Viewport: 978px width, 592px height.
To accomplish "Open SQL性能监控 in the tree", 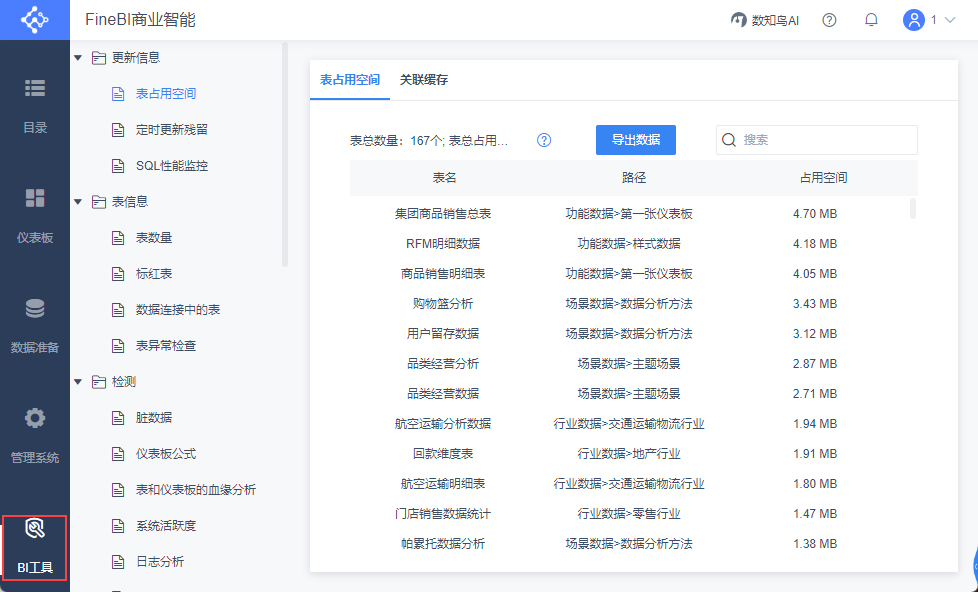I will [x=172, y=166].
